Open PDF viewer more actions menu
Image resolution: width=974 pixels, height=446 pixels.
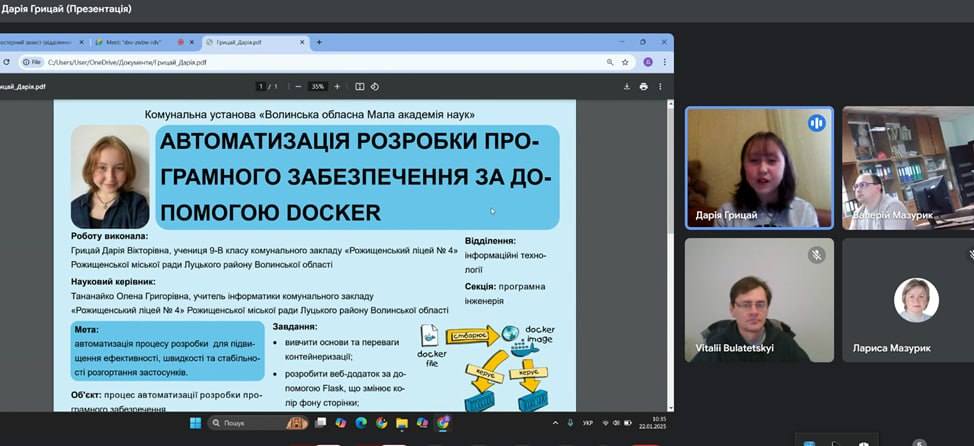pos(659,86)
